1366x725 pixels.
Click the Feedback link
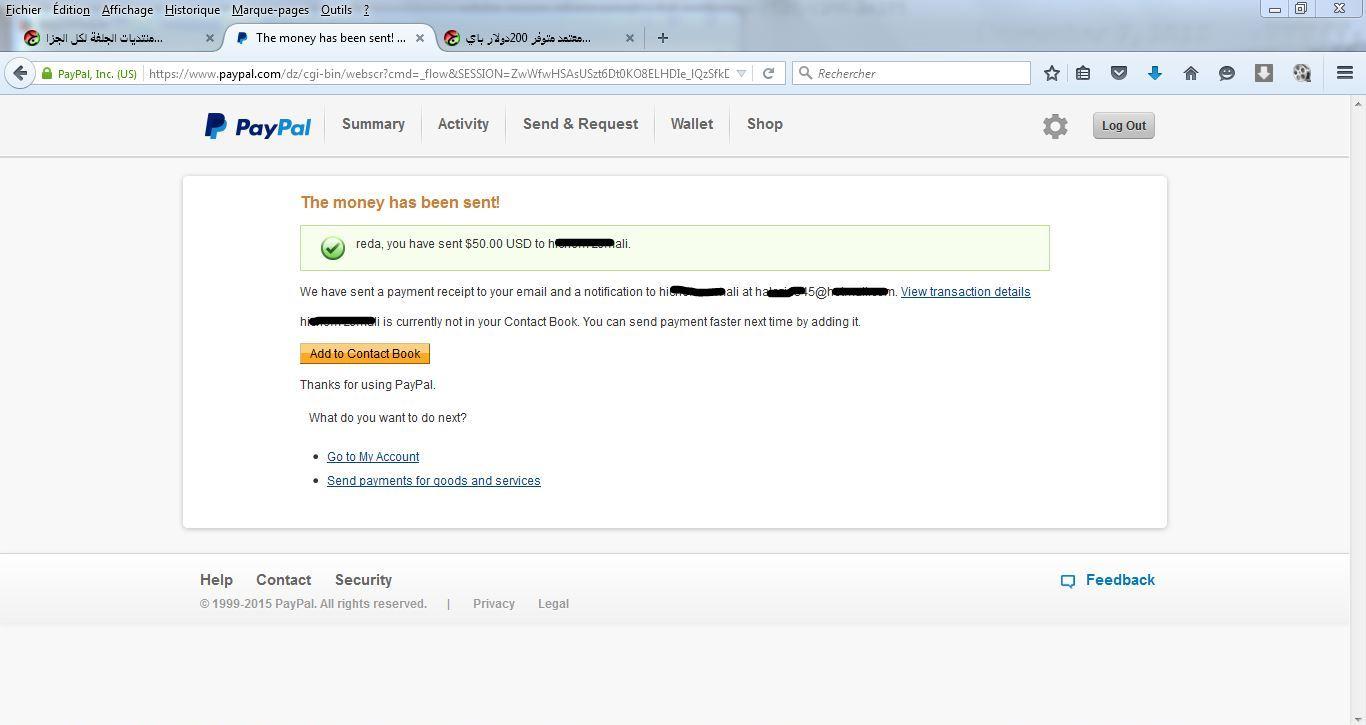pyautogui.click(x=1120, y=580)
